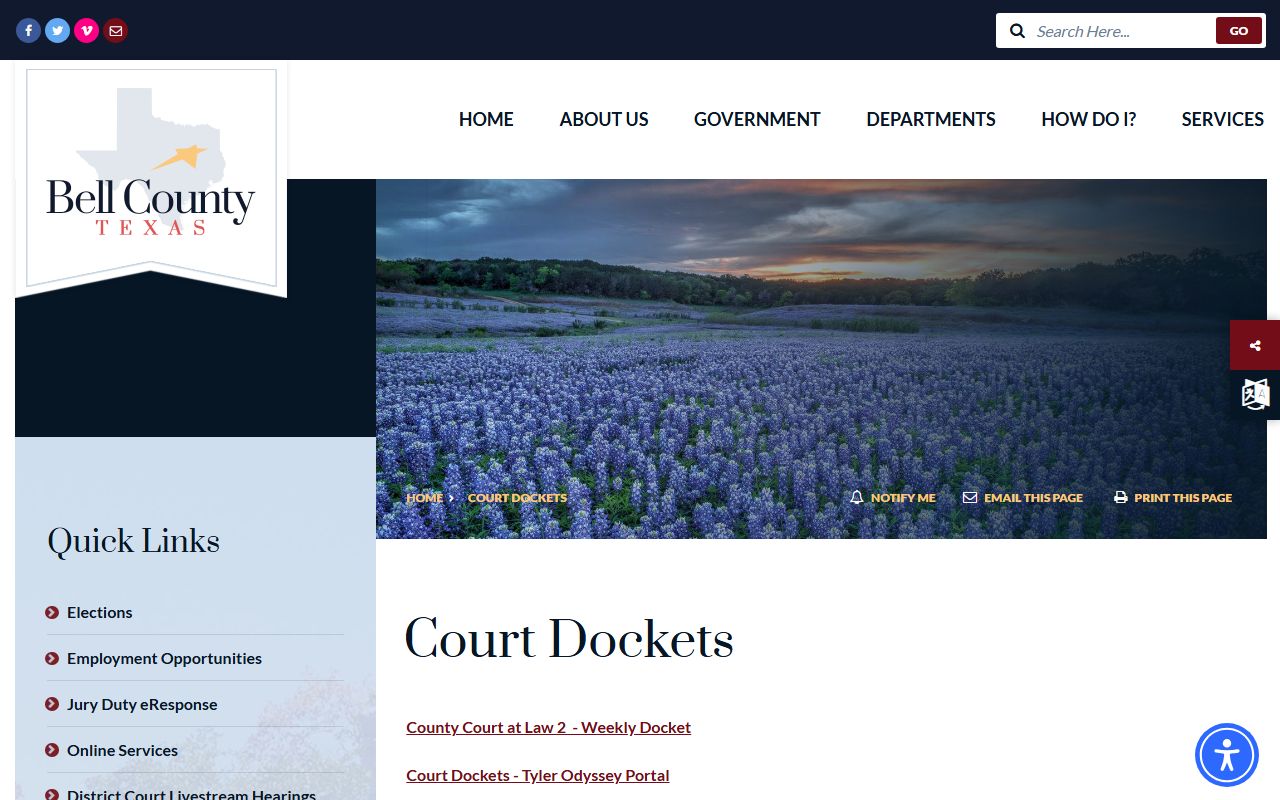Open the Twitter social icon
Viewport: 1280px width, 800px height.
[x=58, y=31]
